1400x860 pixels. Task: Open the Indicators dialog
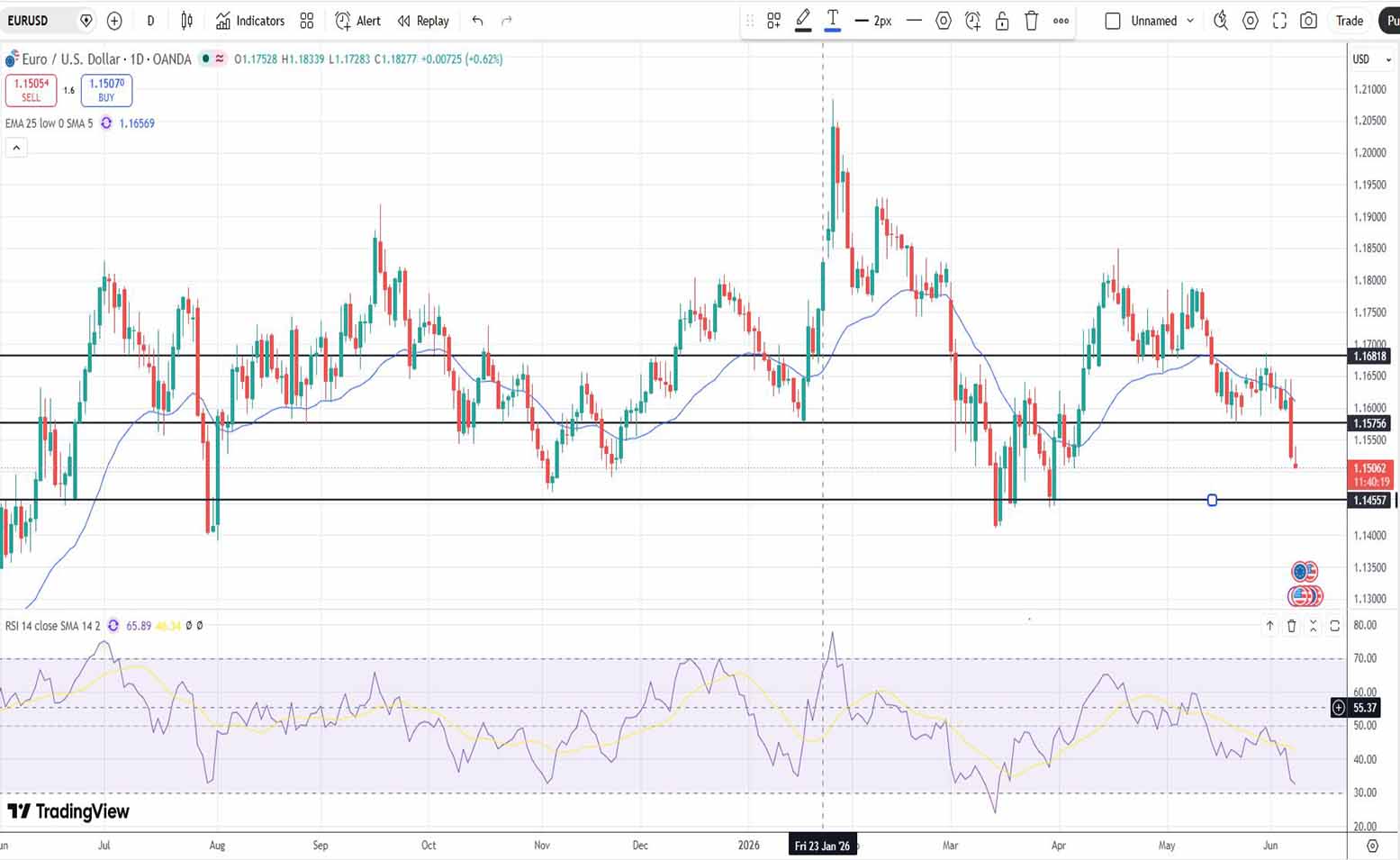pos(250,20)
